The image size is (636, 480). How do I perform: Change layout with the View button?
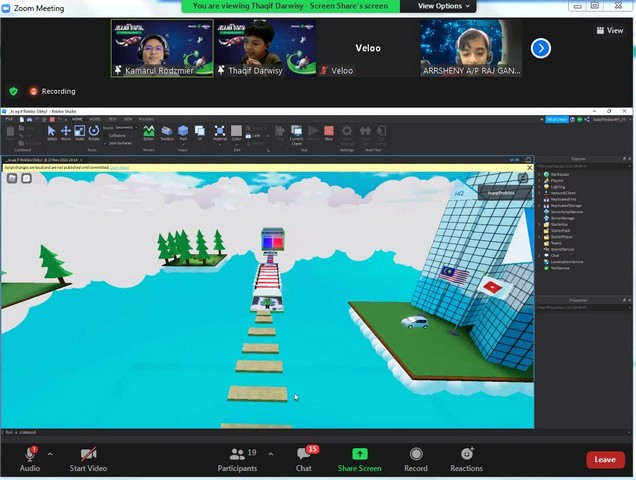(609, 30)
